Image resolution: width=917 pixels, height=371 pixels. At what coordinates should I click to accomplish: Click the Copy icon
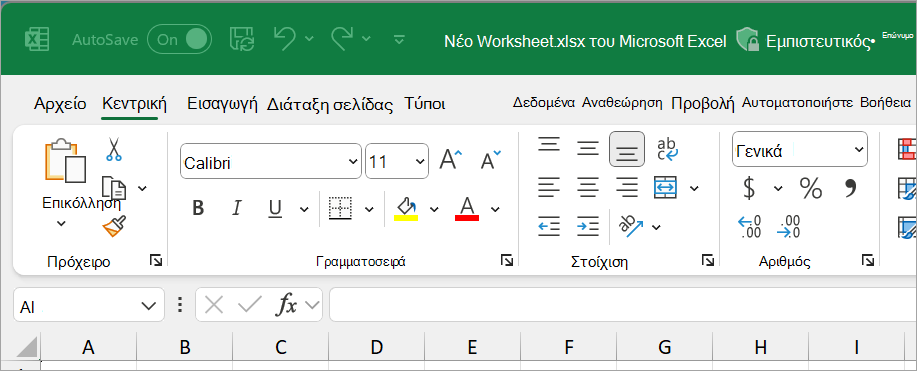click(114, 188)
